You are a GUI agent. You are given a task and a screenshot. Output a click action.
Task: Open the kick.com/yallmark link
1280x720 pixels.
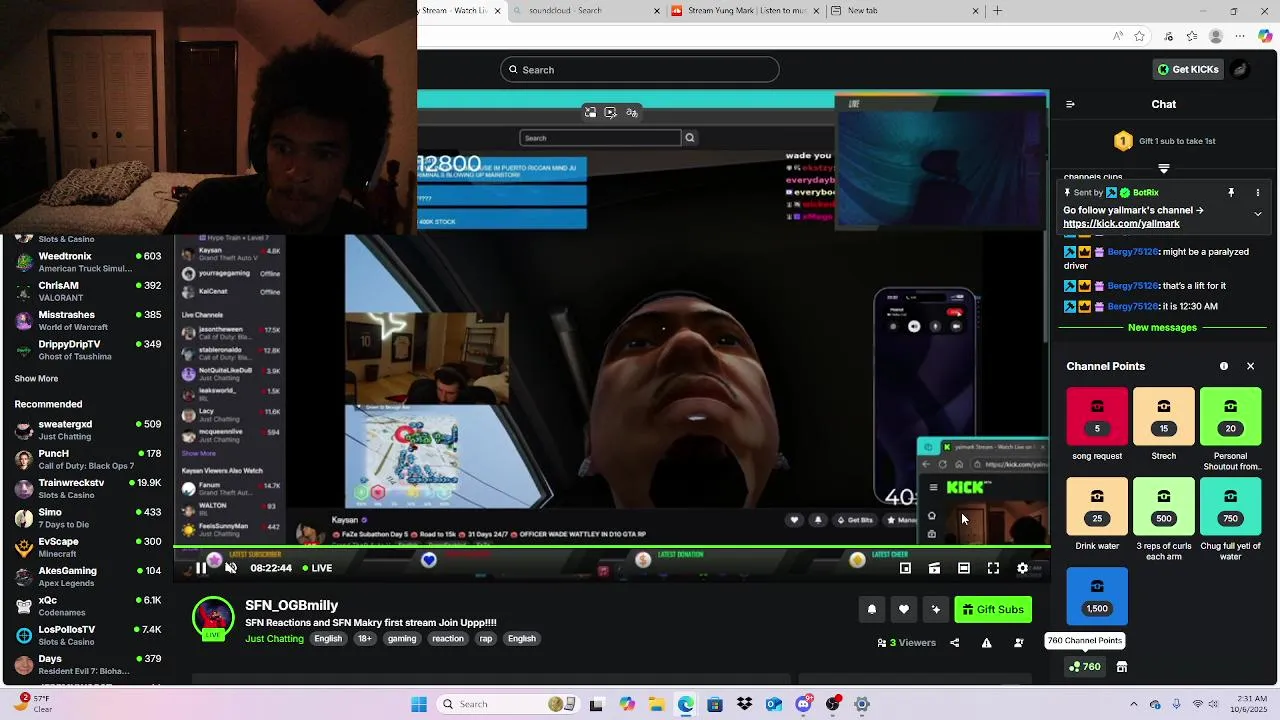[1121, 224]
